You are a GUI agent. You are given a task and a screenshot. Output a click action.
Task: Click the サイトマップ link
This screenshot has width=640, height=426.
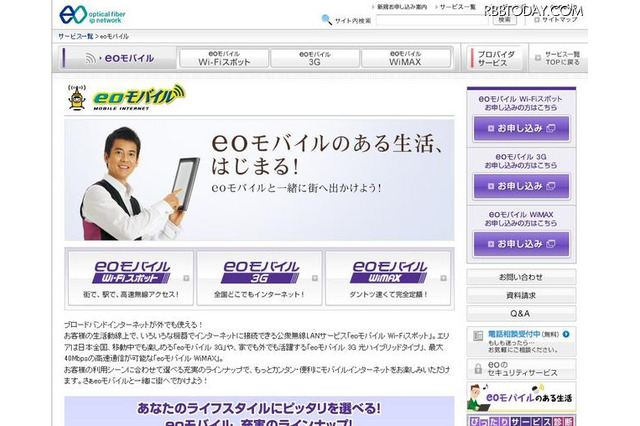(560, 20)
